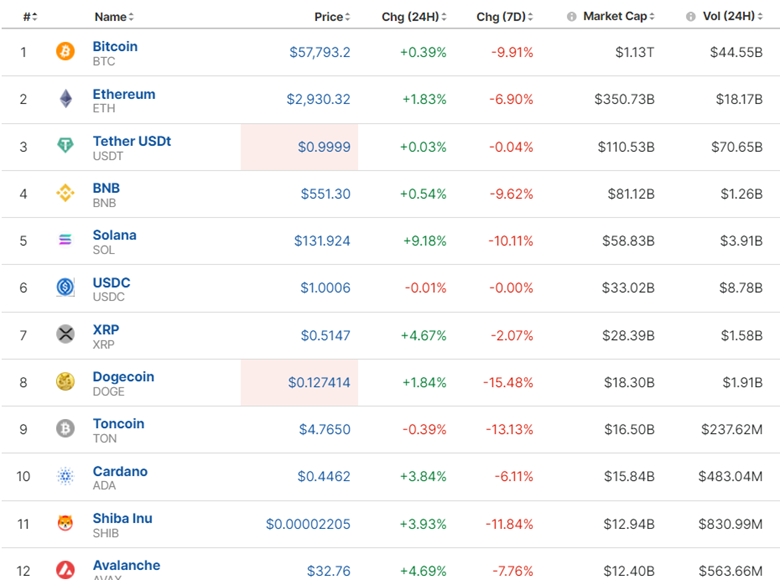Open the XRP coin name link
This screenshot has height=580, width=780.
pyautogui.click(x=106, y=329)
